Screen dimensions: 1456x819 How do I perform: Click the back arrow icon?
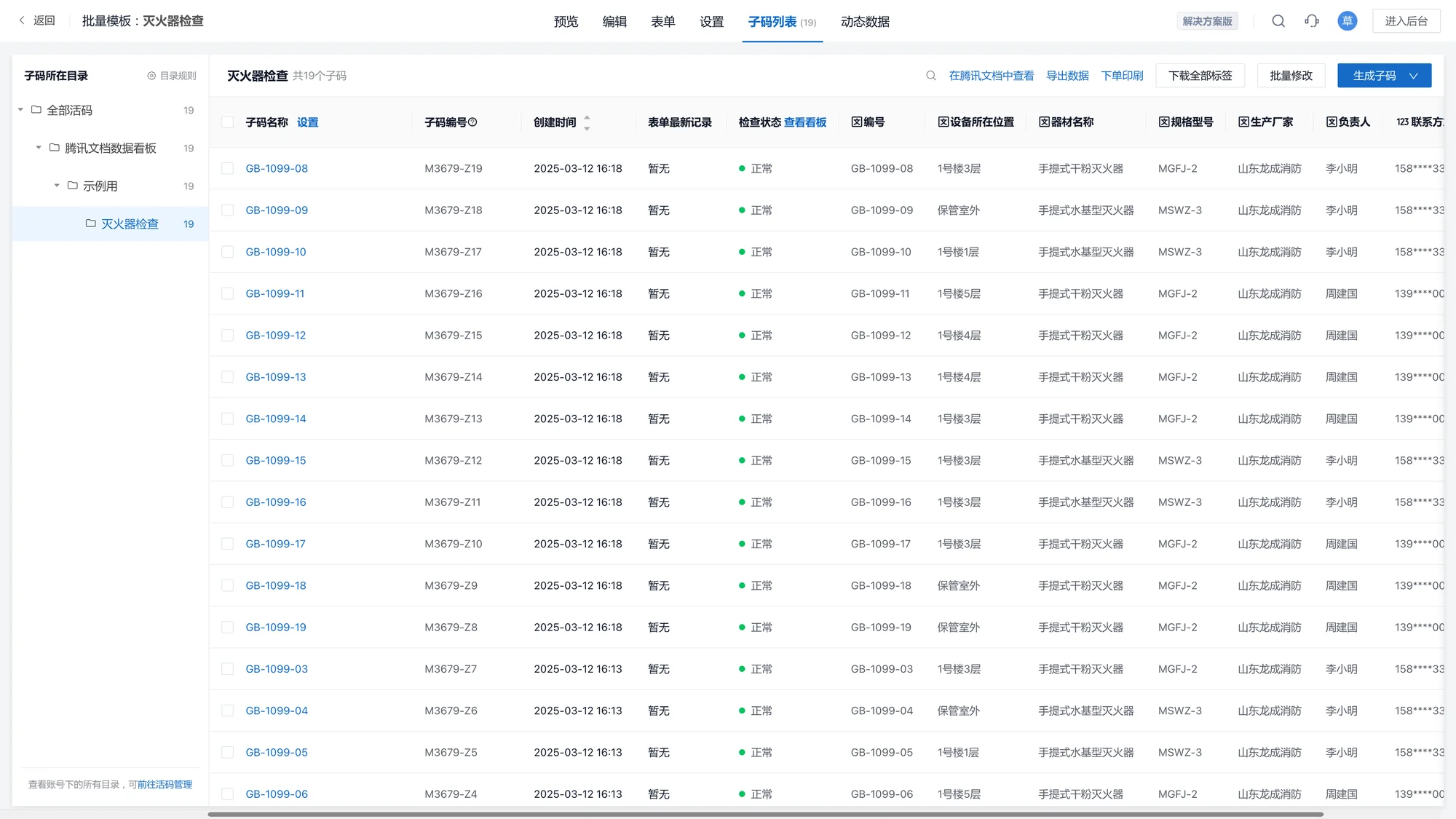coord(22,20)
